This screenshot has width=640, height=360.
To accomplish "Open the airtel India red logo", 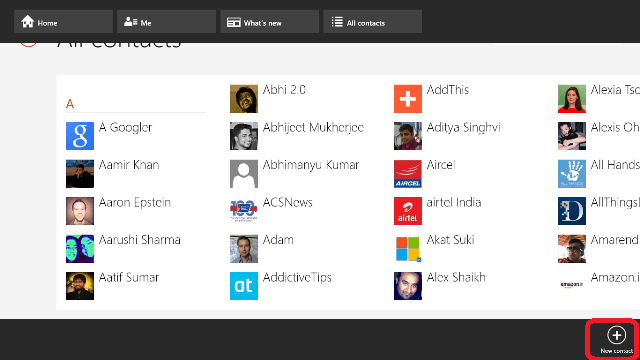I will 408,211.
